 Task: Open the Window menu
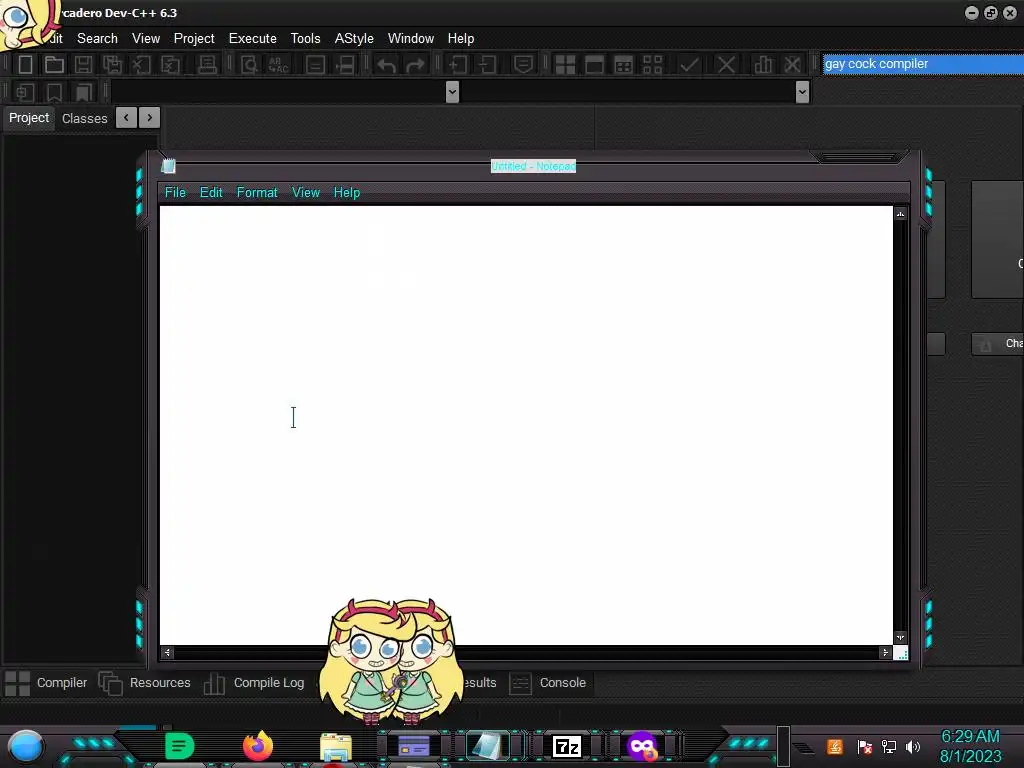(411, 39)
